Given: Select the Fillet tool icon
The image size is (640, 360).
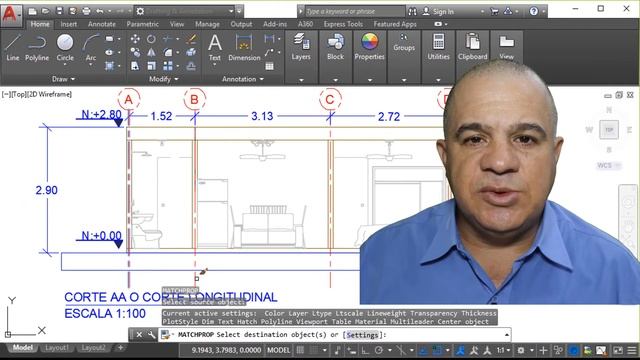Looking at the screenshot, I should pyautogui.click(x=168, y=52).
